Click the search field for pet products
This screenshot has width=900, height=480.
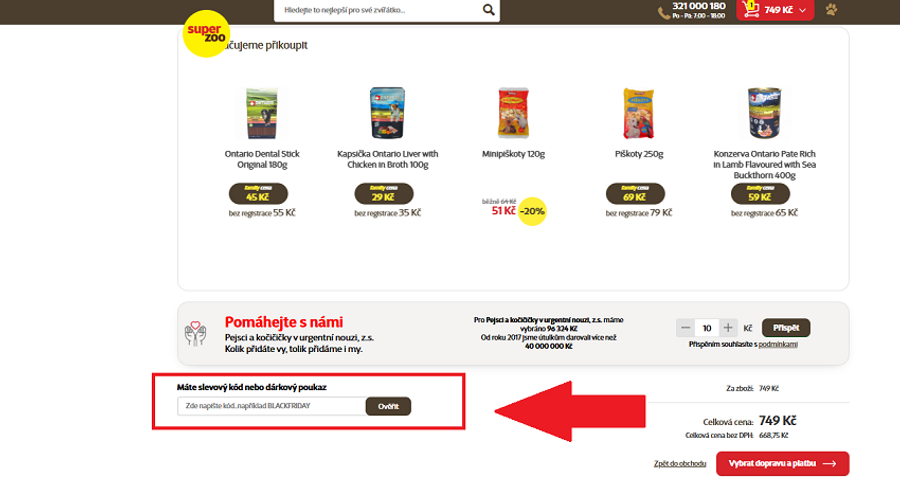379,10
